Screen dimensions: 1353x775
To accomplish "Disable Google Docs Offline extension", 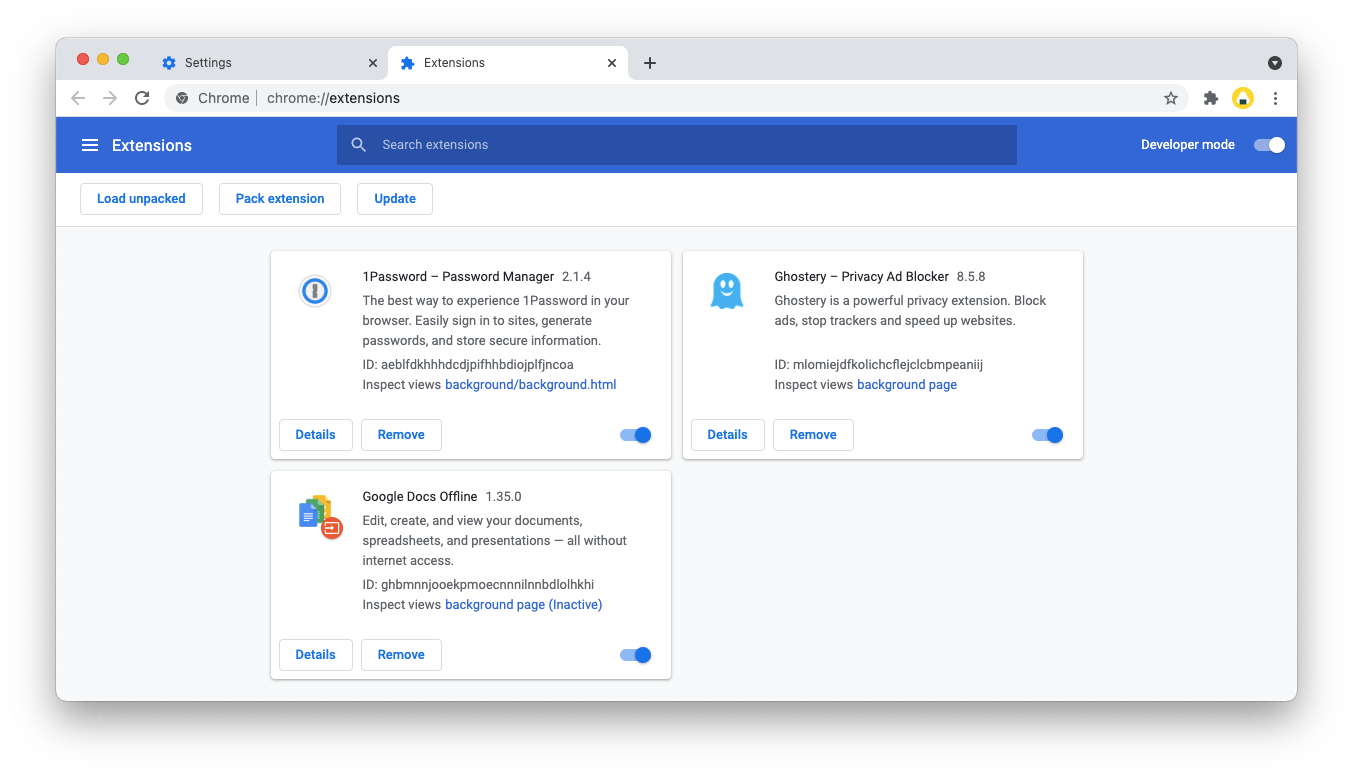I will click(636, 655).
